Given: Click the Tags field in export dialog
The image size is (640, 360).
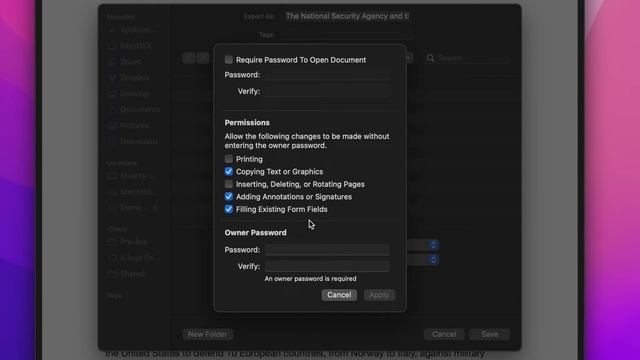Looking at the screenshot, I should pos(347,35).
